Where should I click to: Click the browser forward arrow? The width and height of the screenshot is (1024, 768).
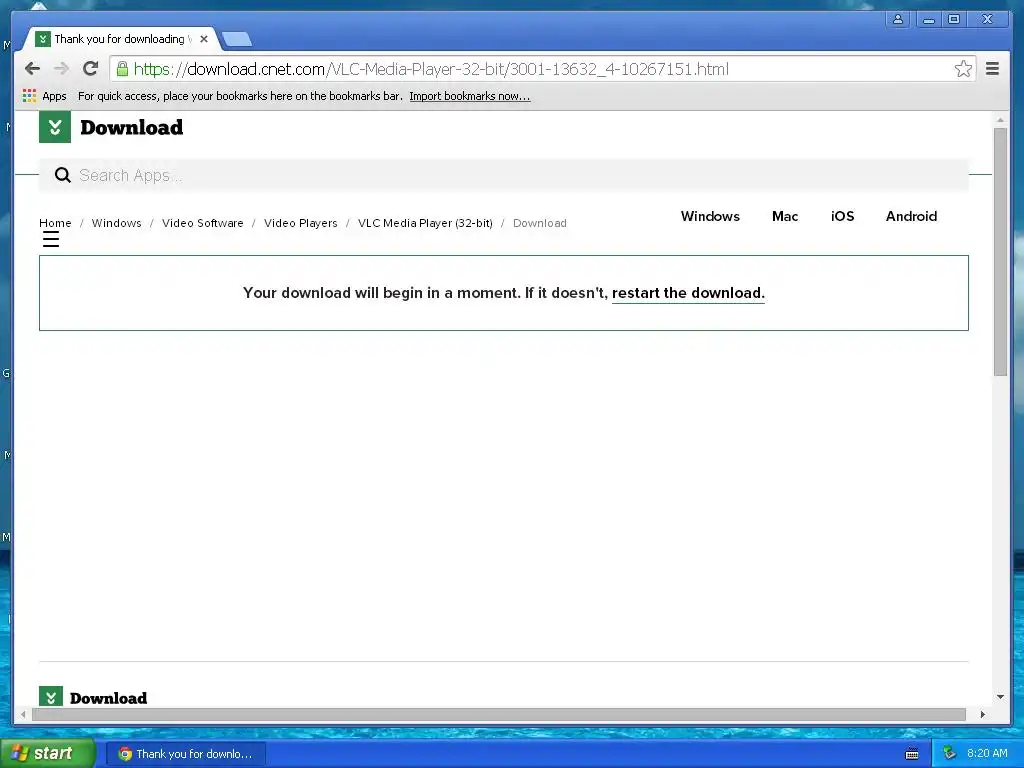click(61, 69)
